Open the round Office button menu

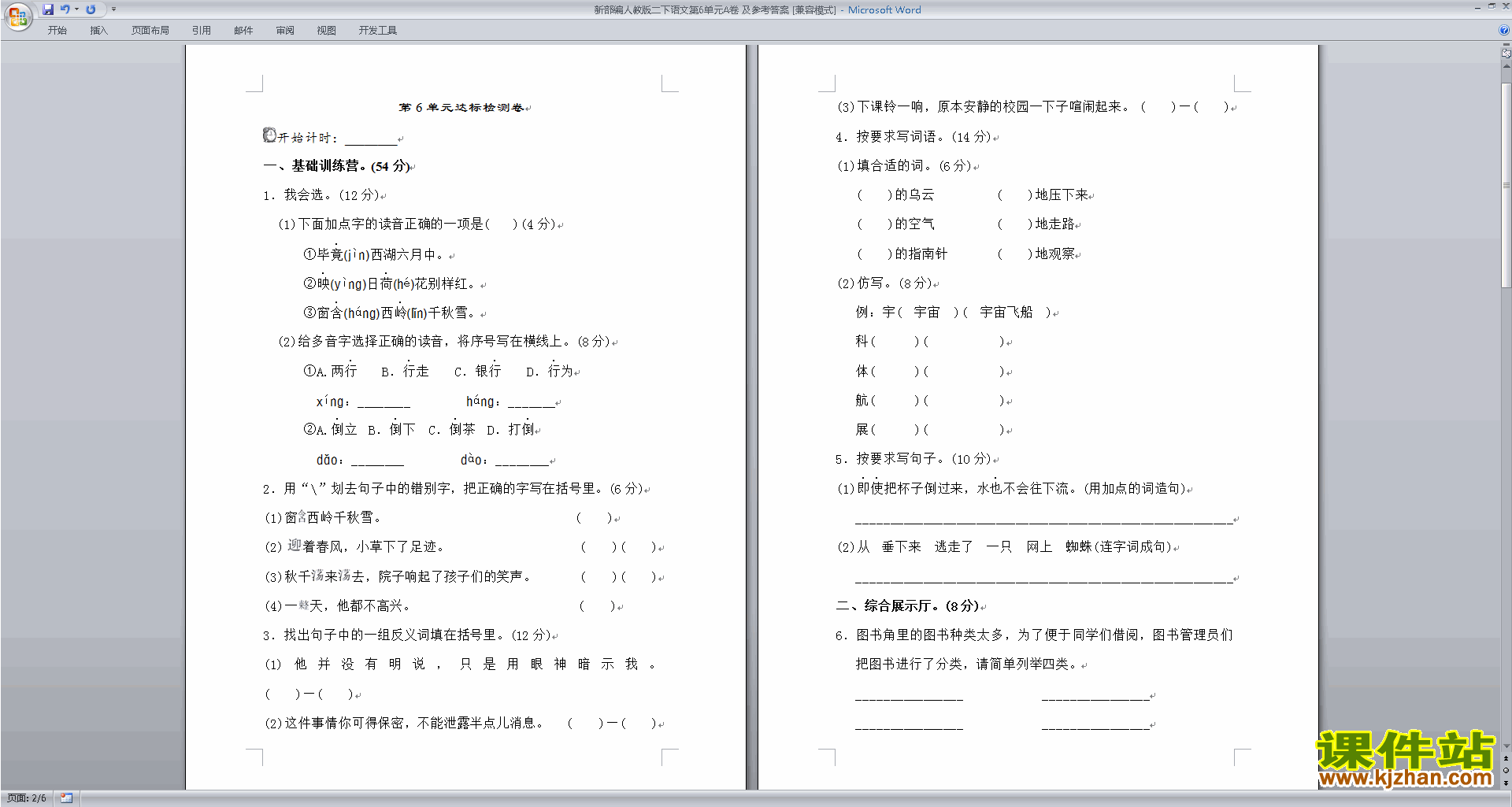click(18, 16)
